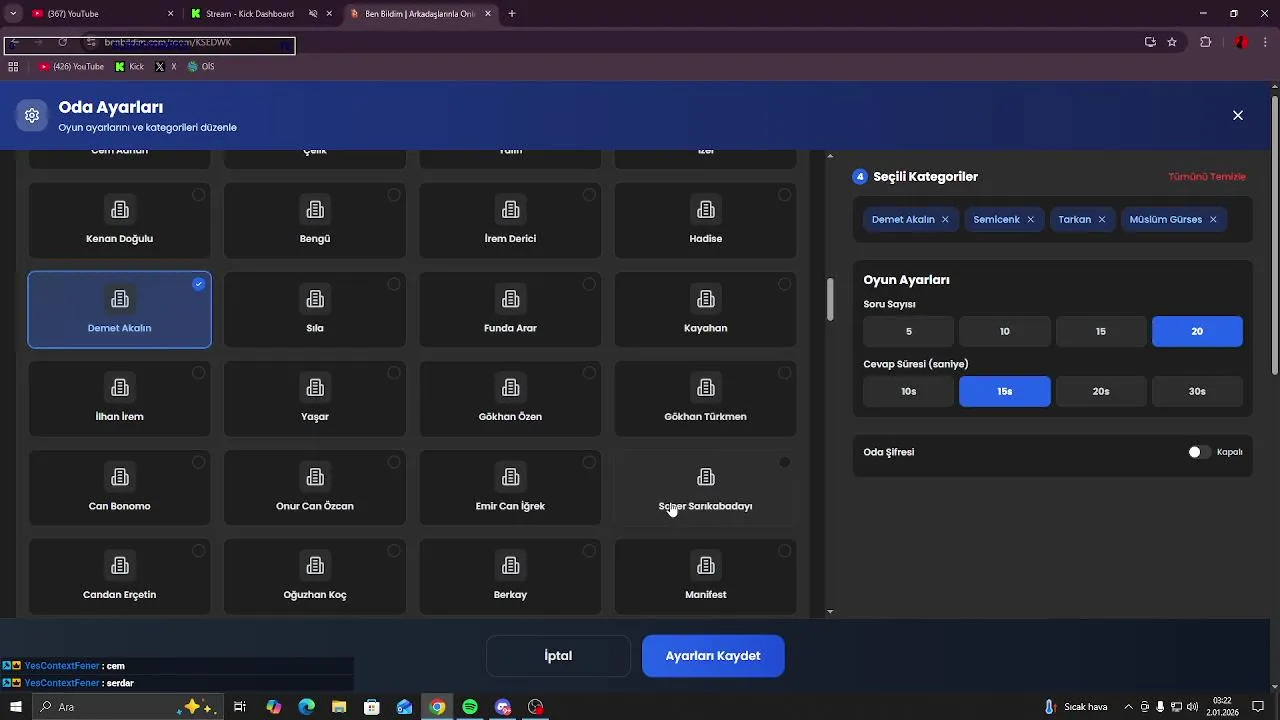Set question count to 5
Viewport: 1280px width, 720px height.
click(909, 331)
